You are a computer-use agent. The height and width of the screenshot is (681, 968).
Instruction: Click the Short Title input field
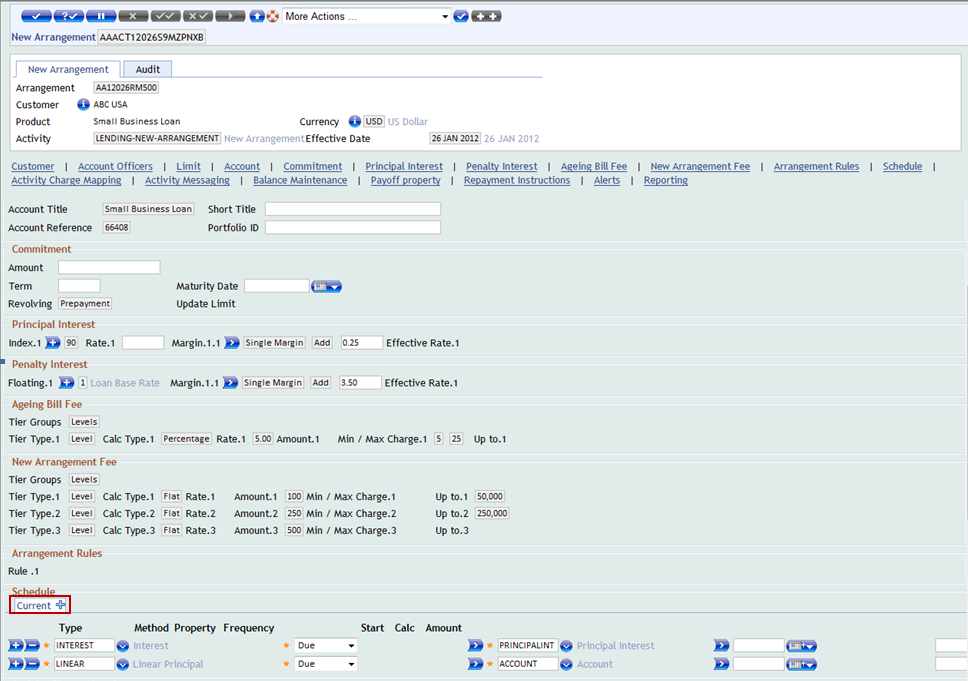(x=352, y=209)
